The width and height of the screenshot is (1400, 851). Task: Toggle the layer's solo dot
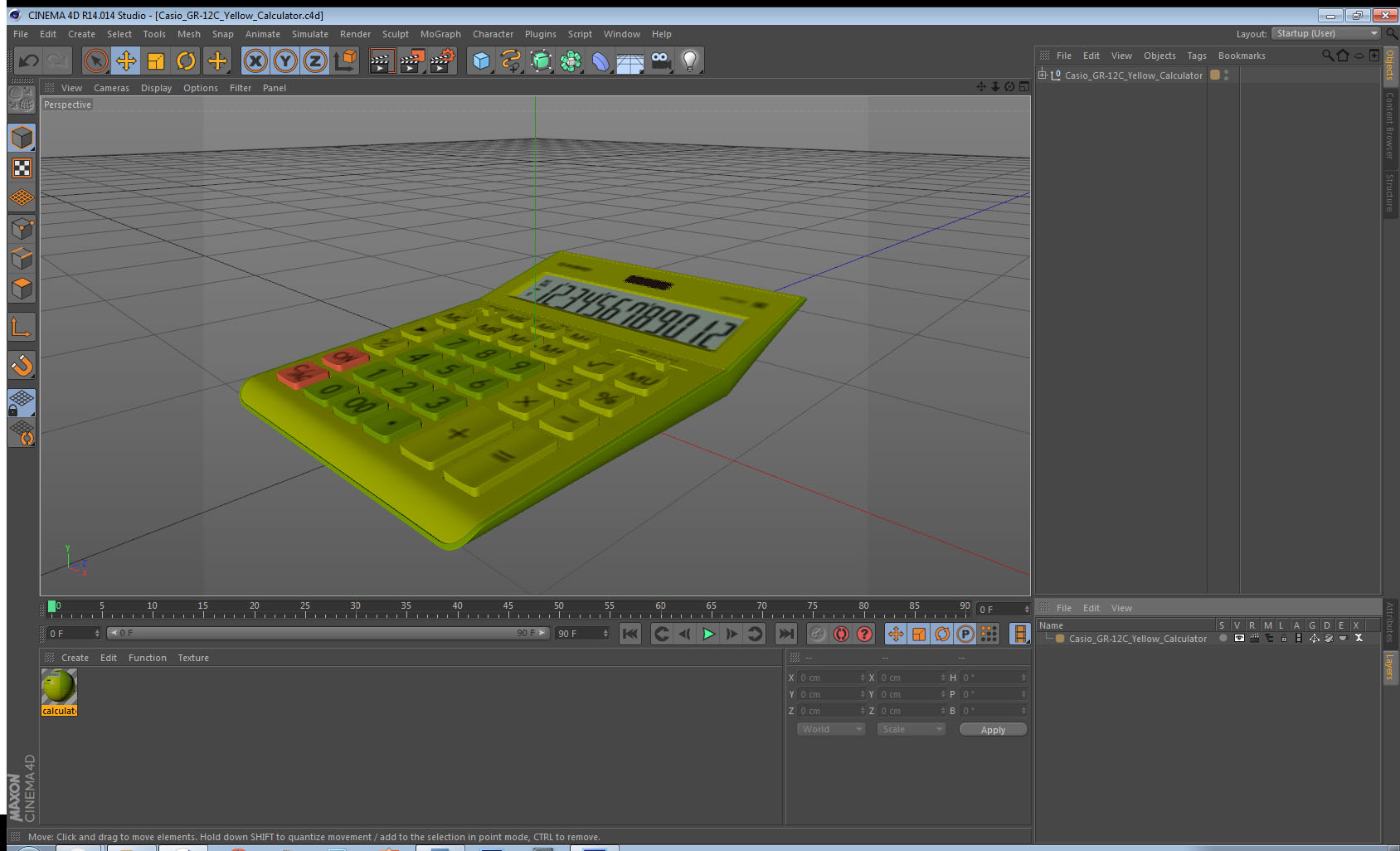(1223, 639)
